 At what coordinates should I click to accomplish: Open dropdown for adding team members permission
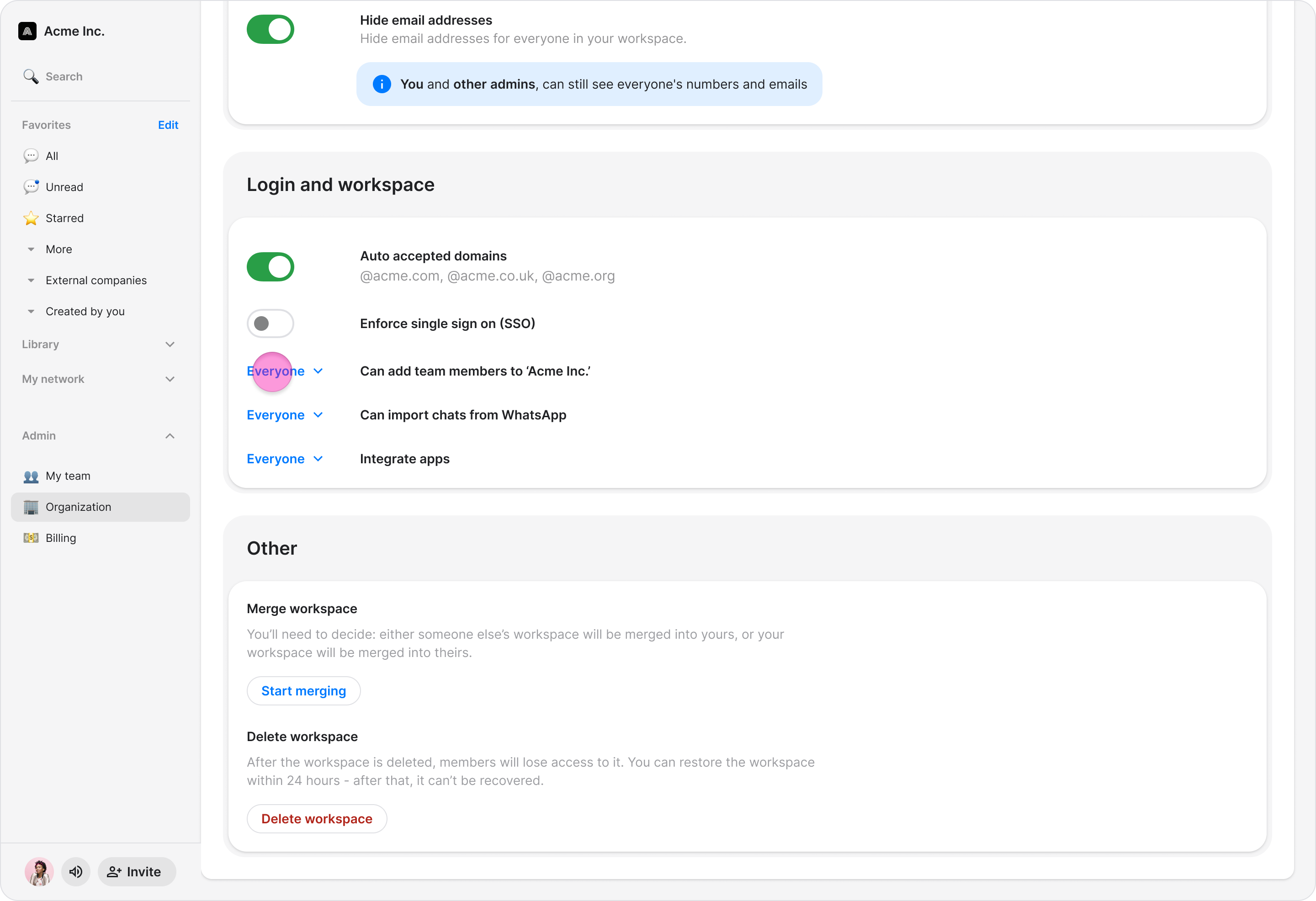[x=284, y=371]
